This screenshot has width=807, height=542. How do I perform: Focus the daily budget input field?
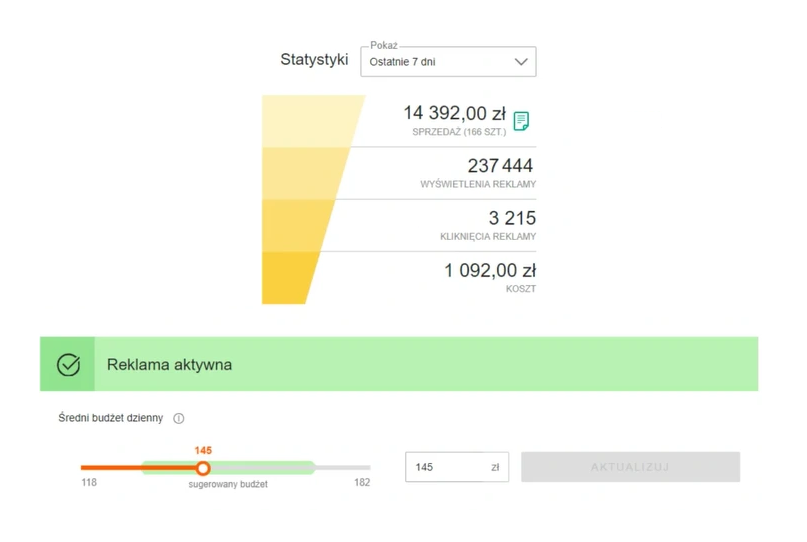click(445, 467)
